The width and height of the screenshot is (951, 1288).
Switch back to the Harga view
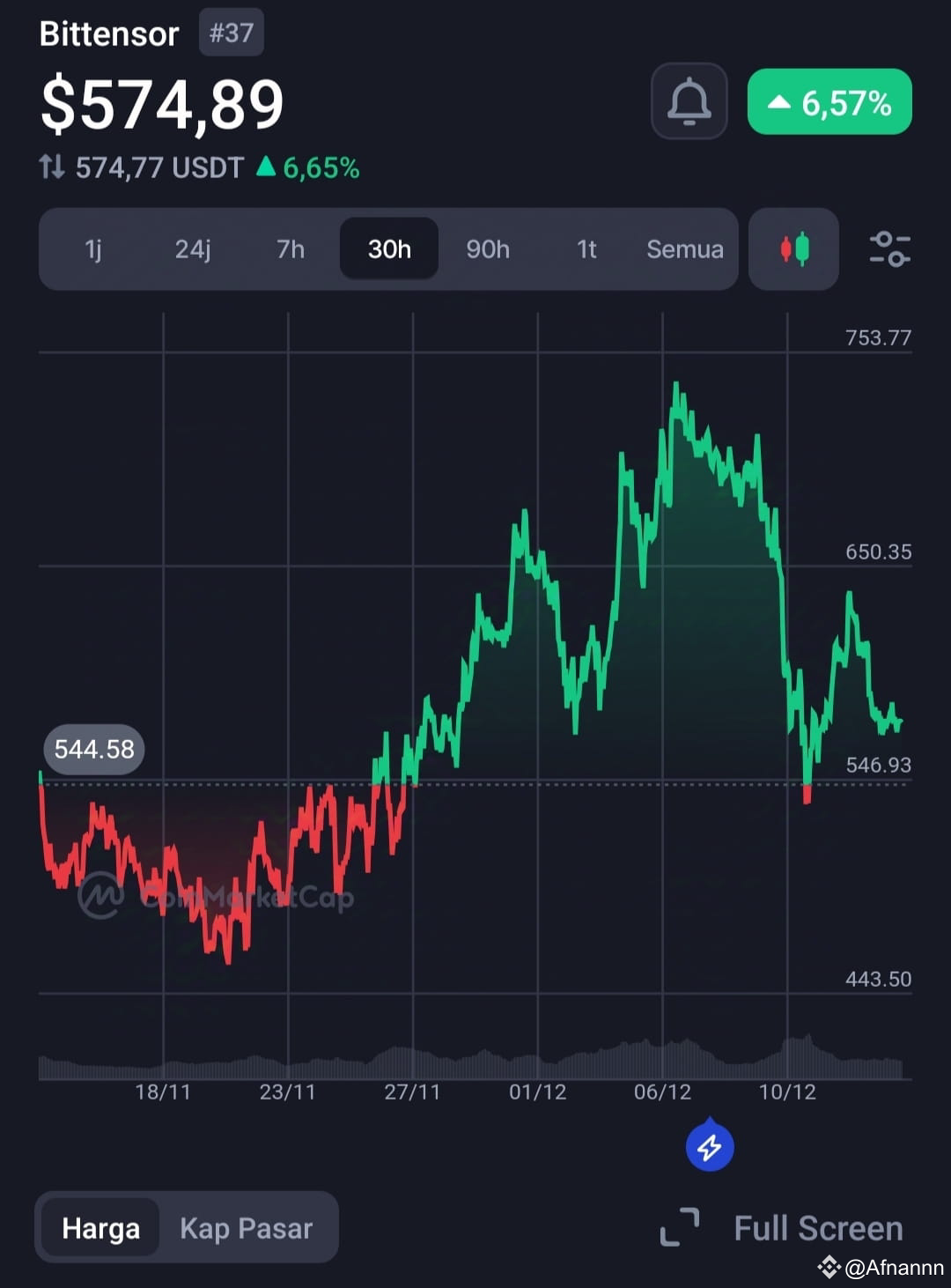click(x=100, y=1227)
